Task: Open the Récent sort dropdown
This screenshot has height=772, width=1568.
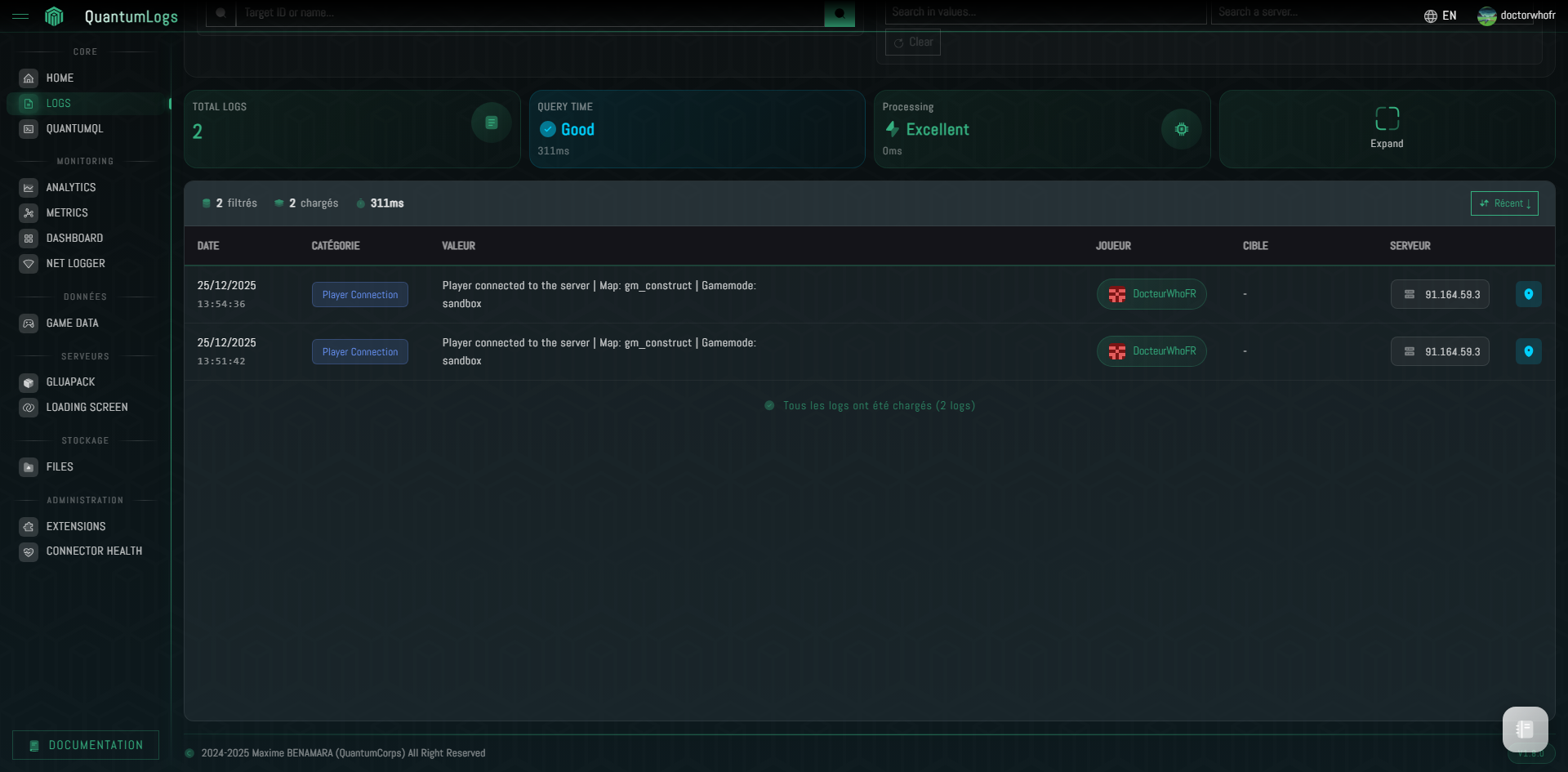Action: tap(1504, 203)
